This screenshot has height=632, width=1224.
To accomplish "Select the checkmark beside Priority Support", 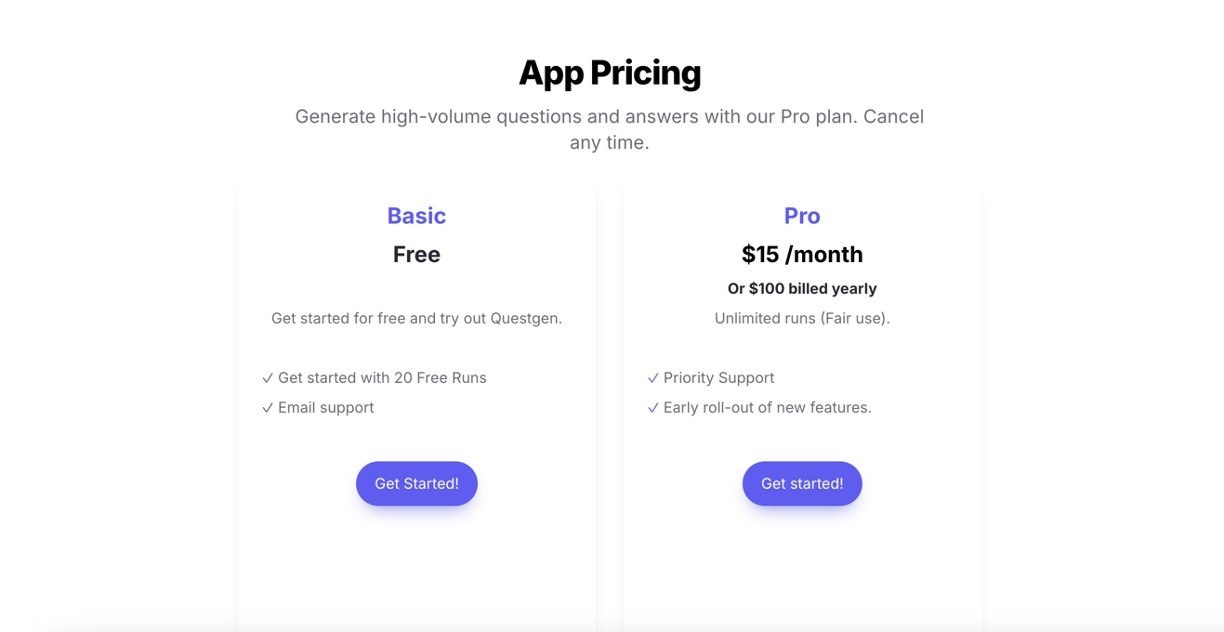I will [x=653, y=379].
